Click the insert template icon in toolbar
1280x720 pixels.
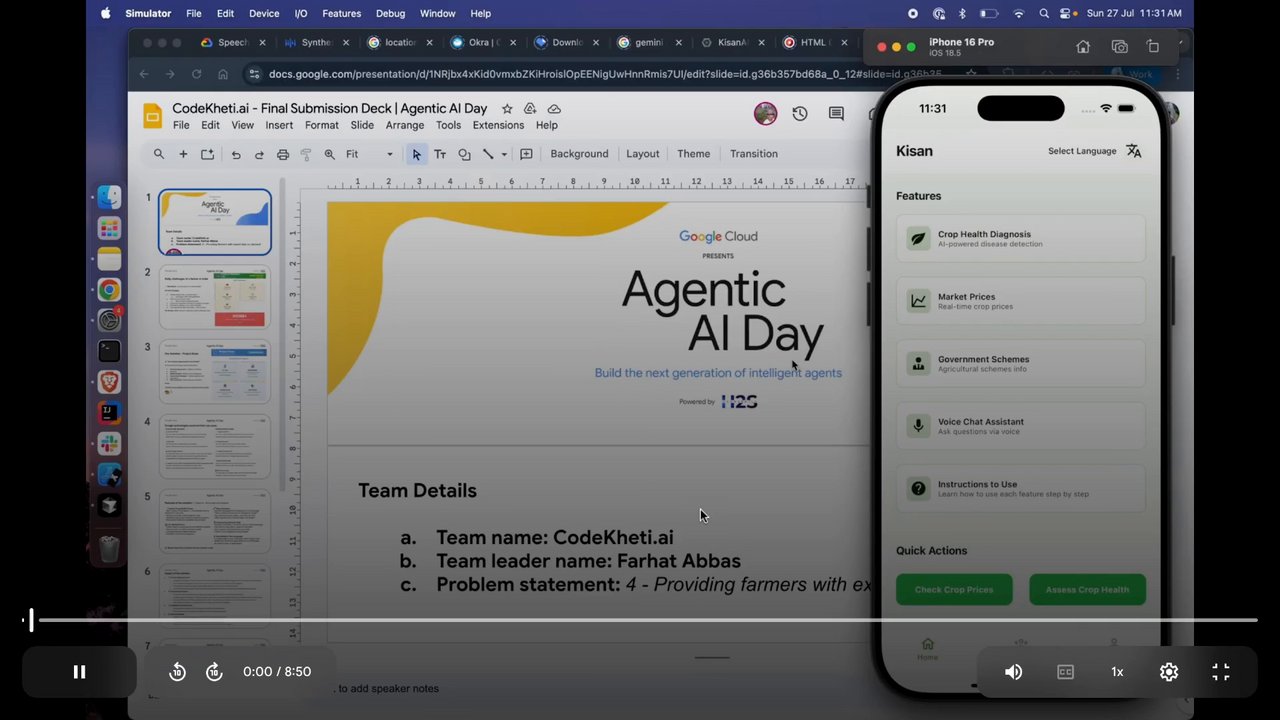point(207,154)
